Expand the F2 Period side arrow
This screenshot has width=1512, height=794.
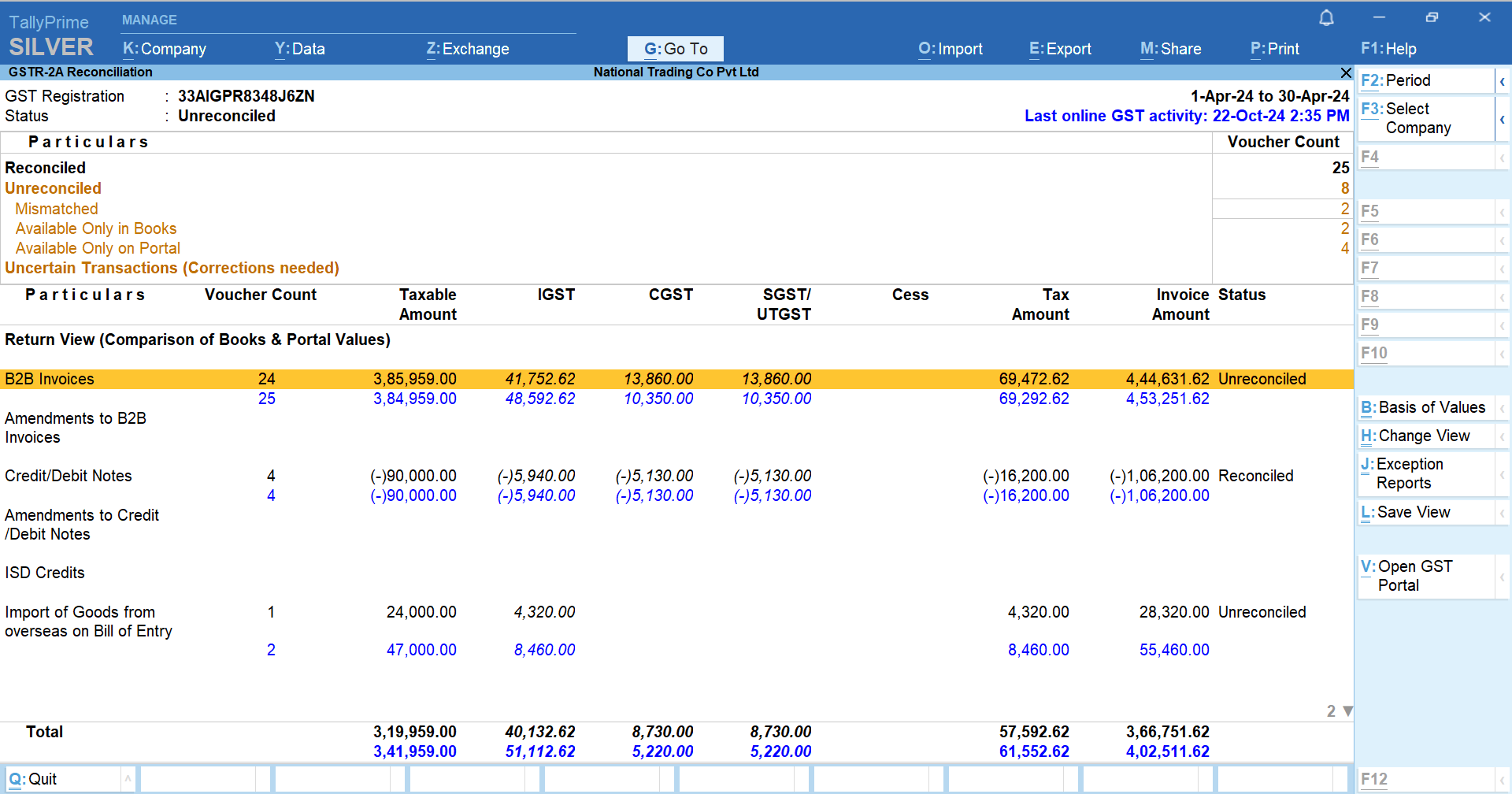tap(1502, 81)
